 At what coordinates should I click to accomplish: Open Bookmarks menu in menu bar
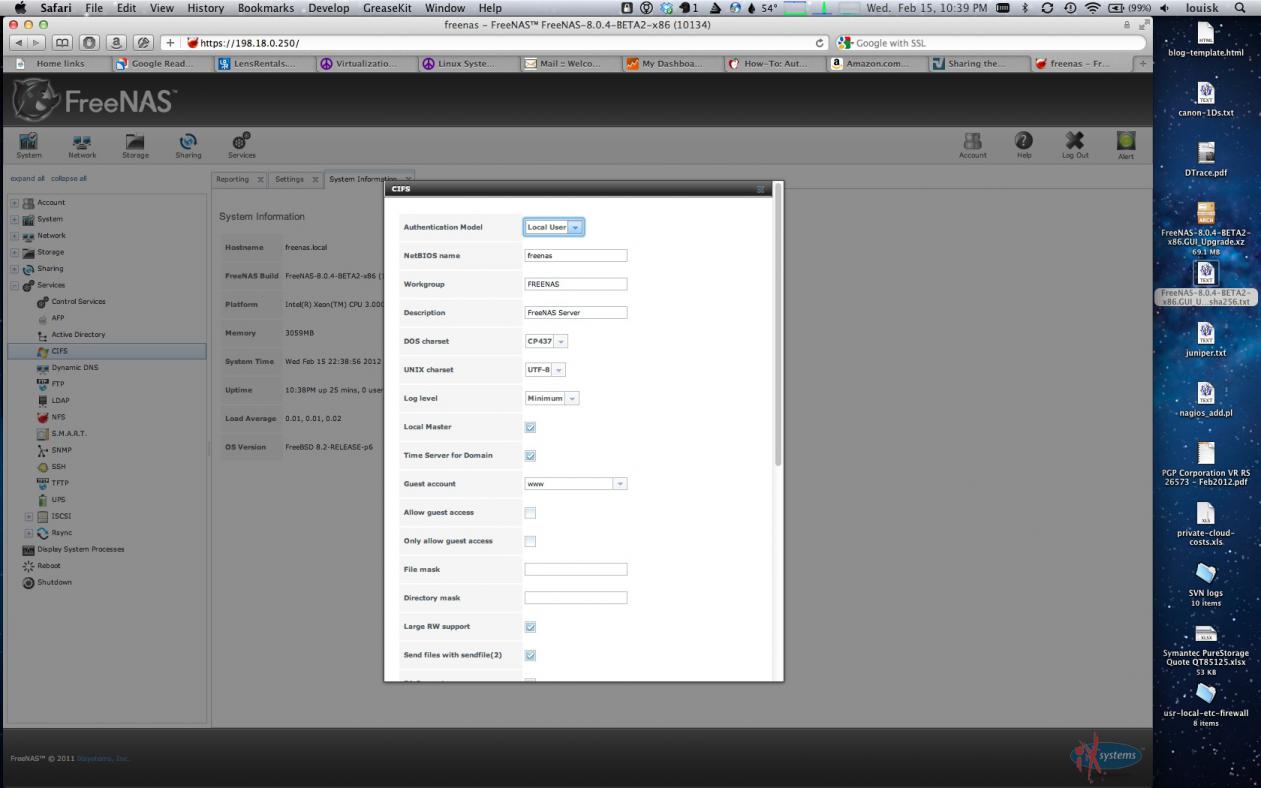click(268, 8)
